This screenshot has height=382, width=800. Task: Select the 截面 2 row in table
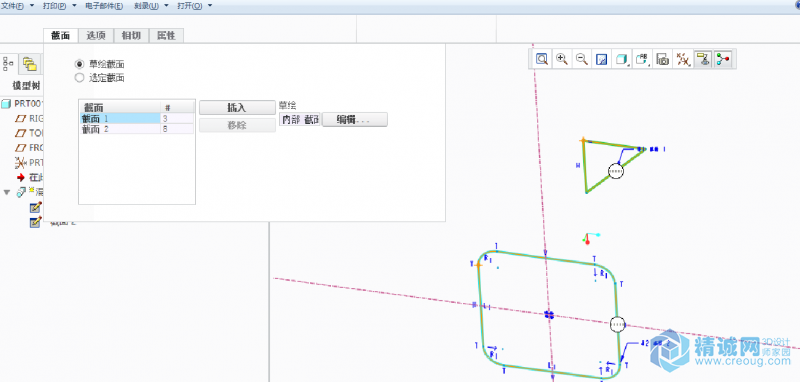(x=137, y=129)
